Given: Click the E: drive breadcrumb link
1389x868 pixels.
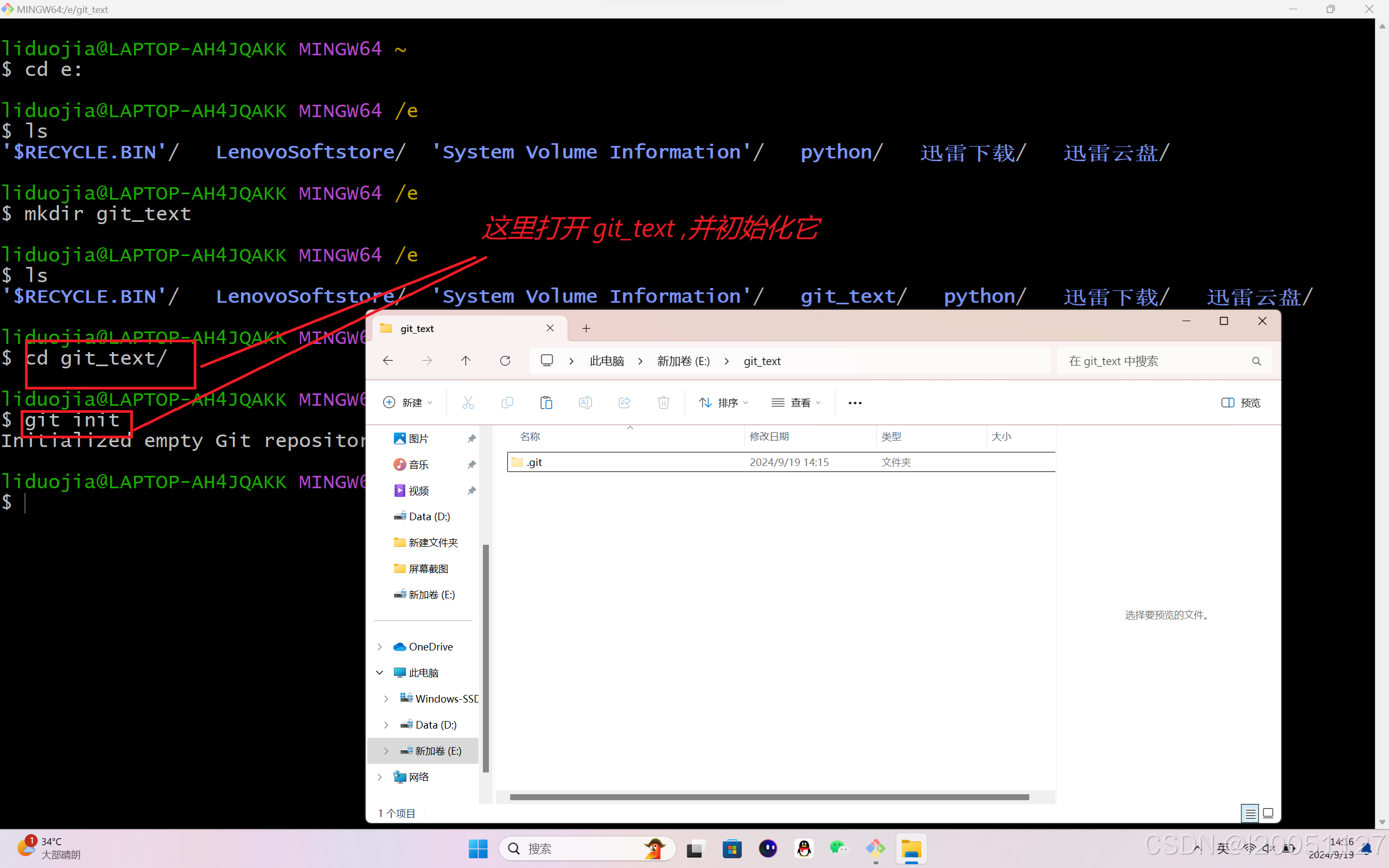Looking at the screenshot, I should tap(683, 361).
